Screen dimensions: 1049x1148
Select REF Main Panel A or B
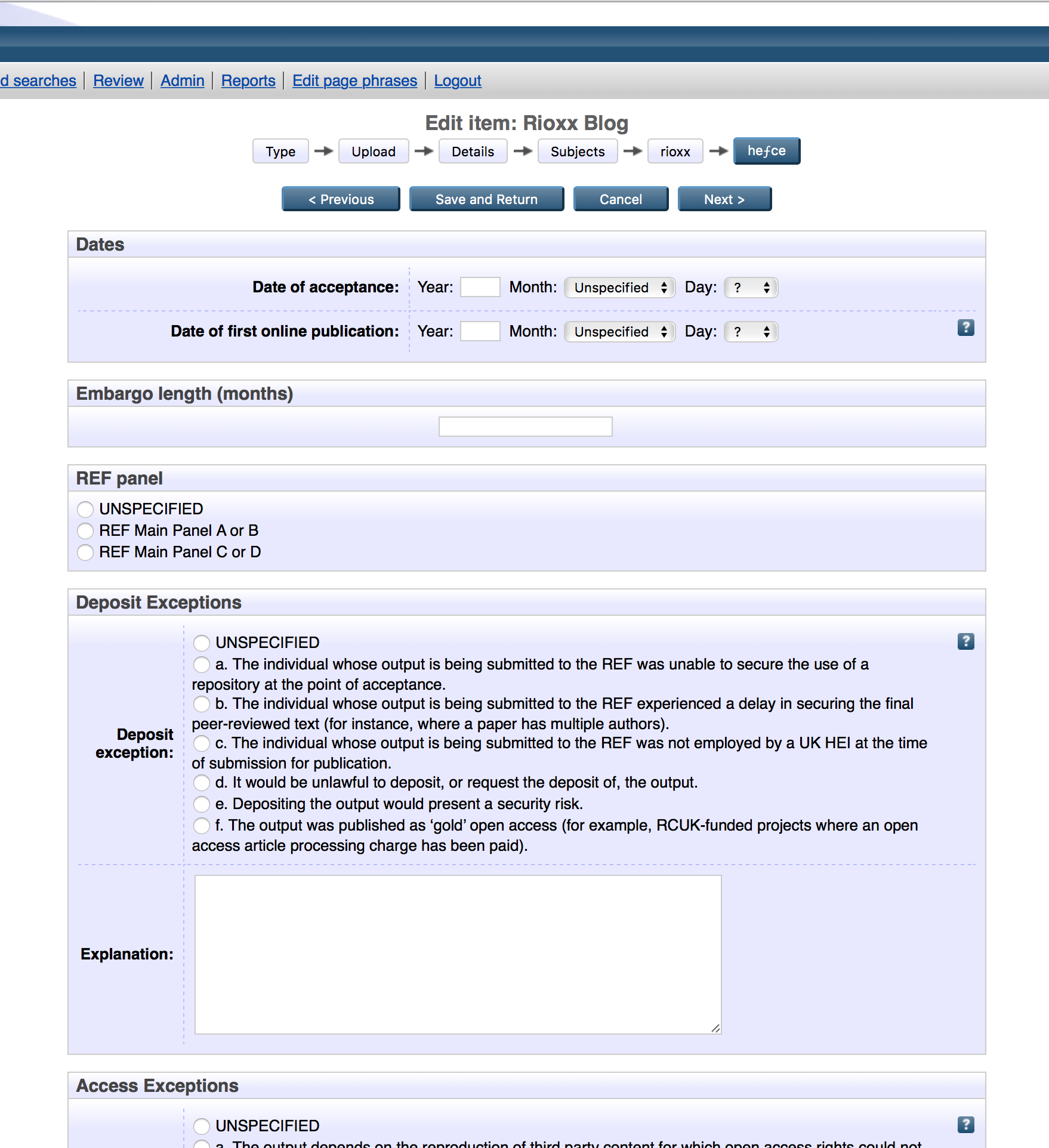85,531
